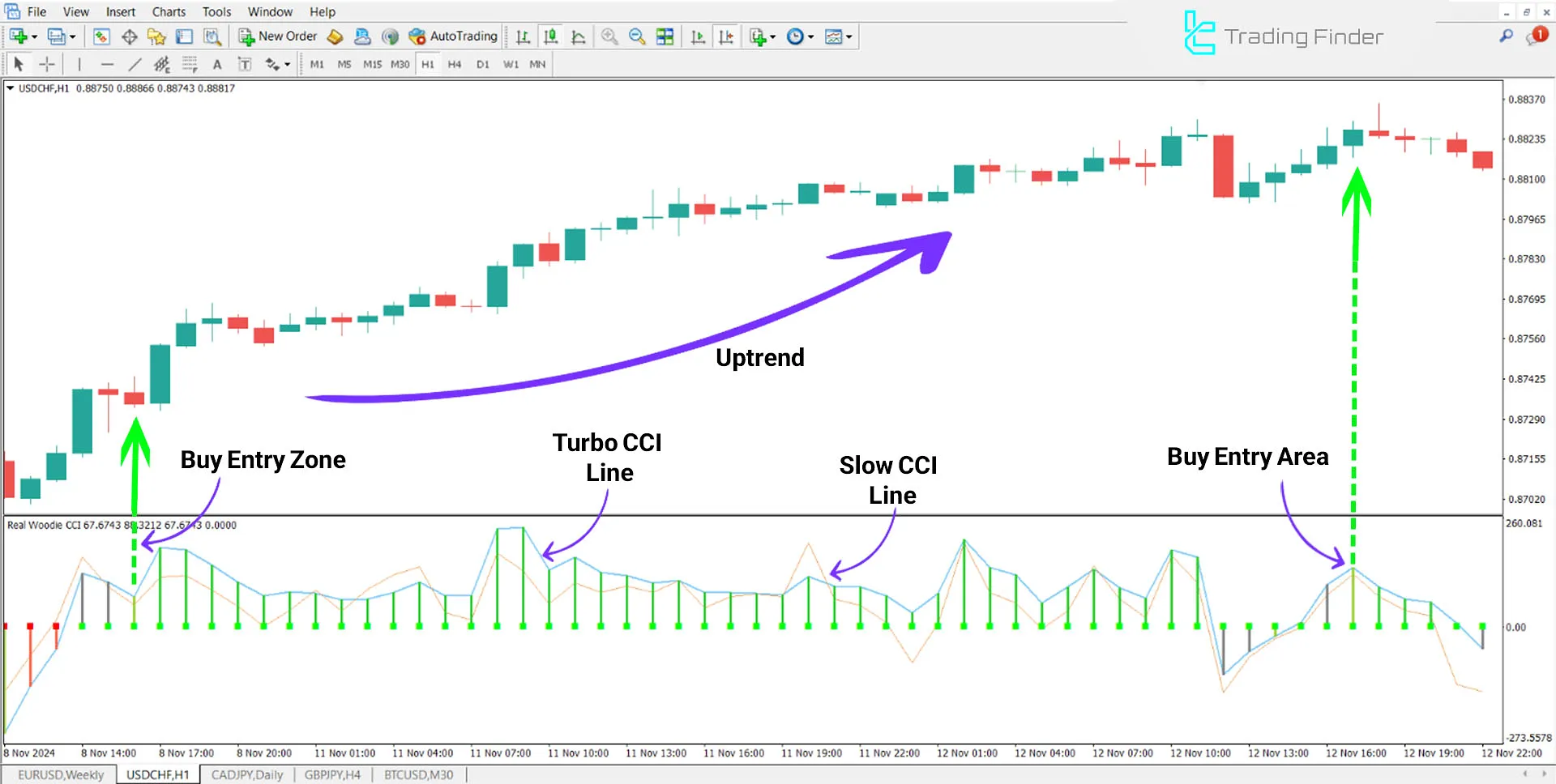This screenshot has height=784, width=1556.
Task: Select the Horizontal Line drawing tool
Action: [108, 63]
